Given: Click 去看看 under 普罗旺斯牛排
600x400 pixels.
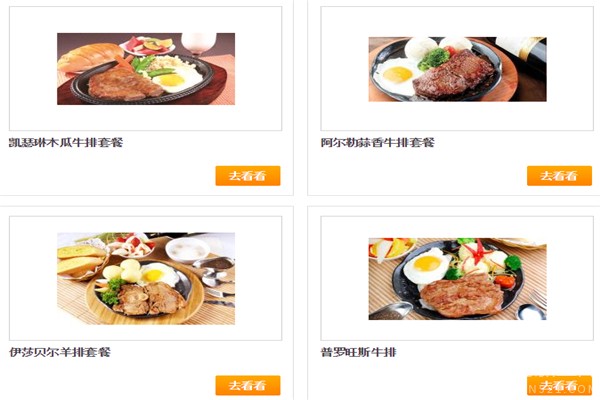Looking at the screenshot, I should pos(559,385).
